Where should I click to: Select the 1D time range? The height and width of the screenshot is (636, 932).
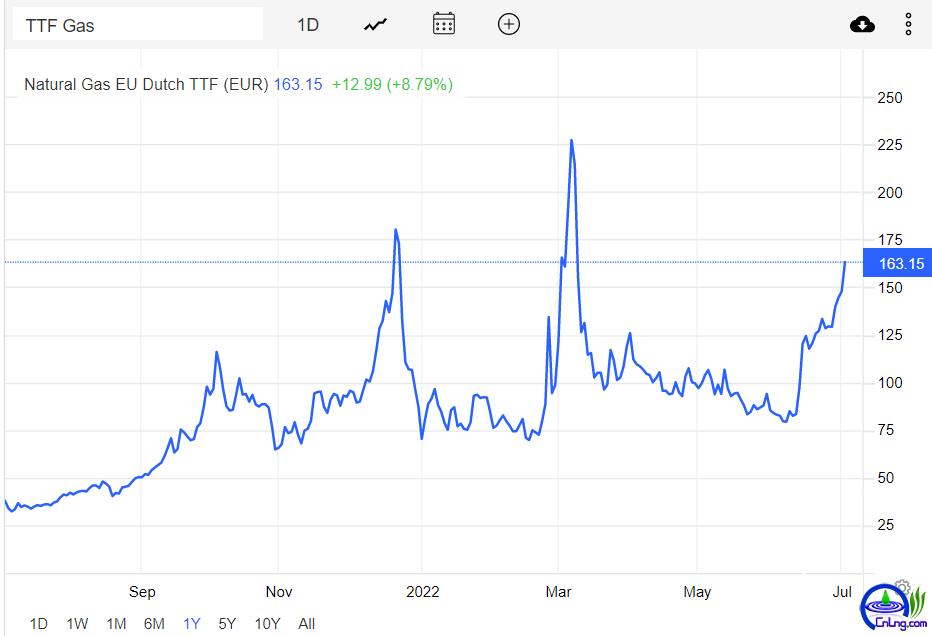[39, 624]
